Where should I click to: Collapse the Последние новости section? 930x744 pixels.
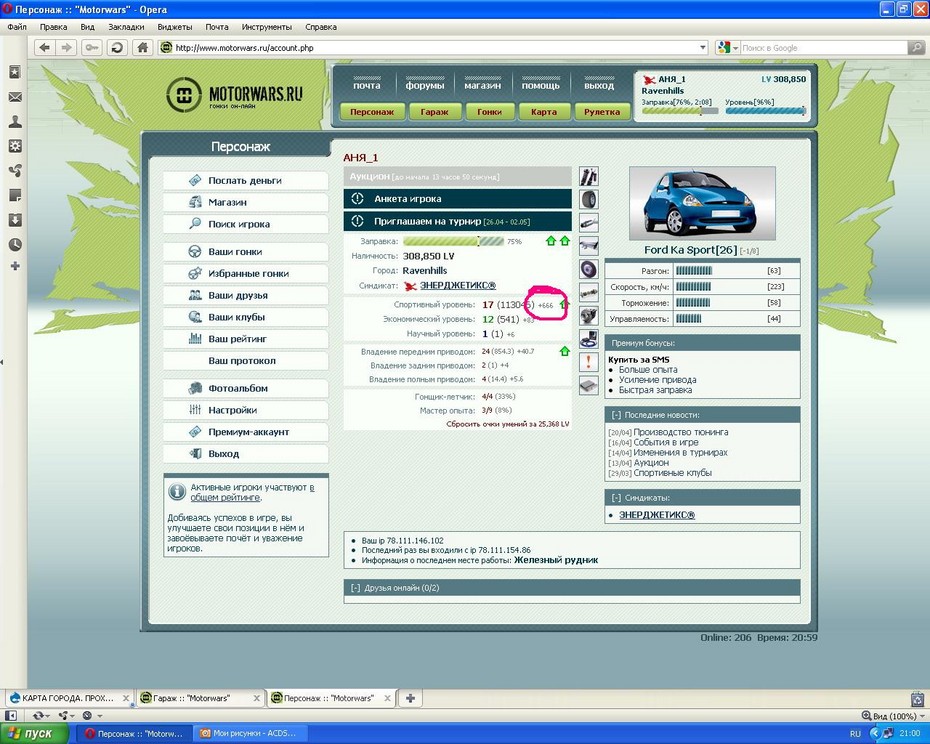tap(616, 415)
